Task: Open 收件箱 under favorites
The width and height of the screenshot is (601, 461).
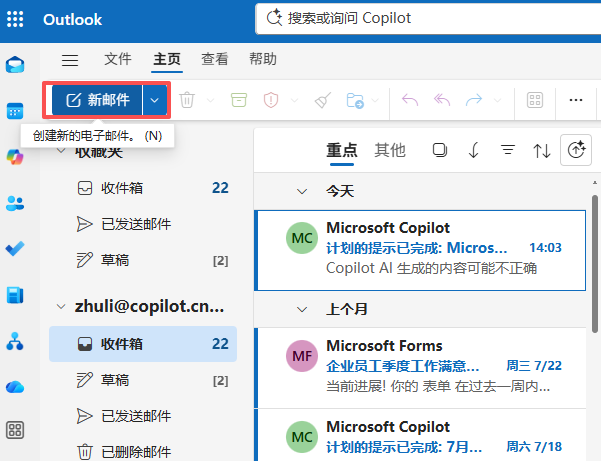Action: pos(143,188)
